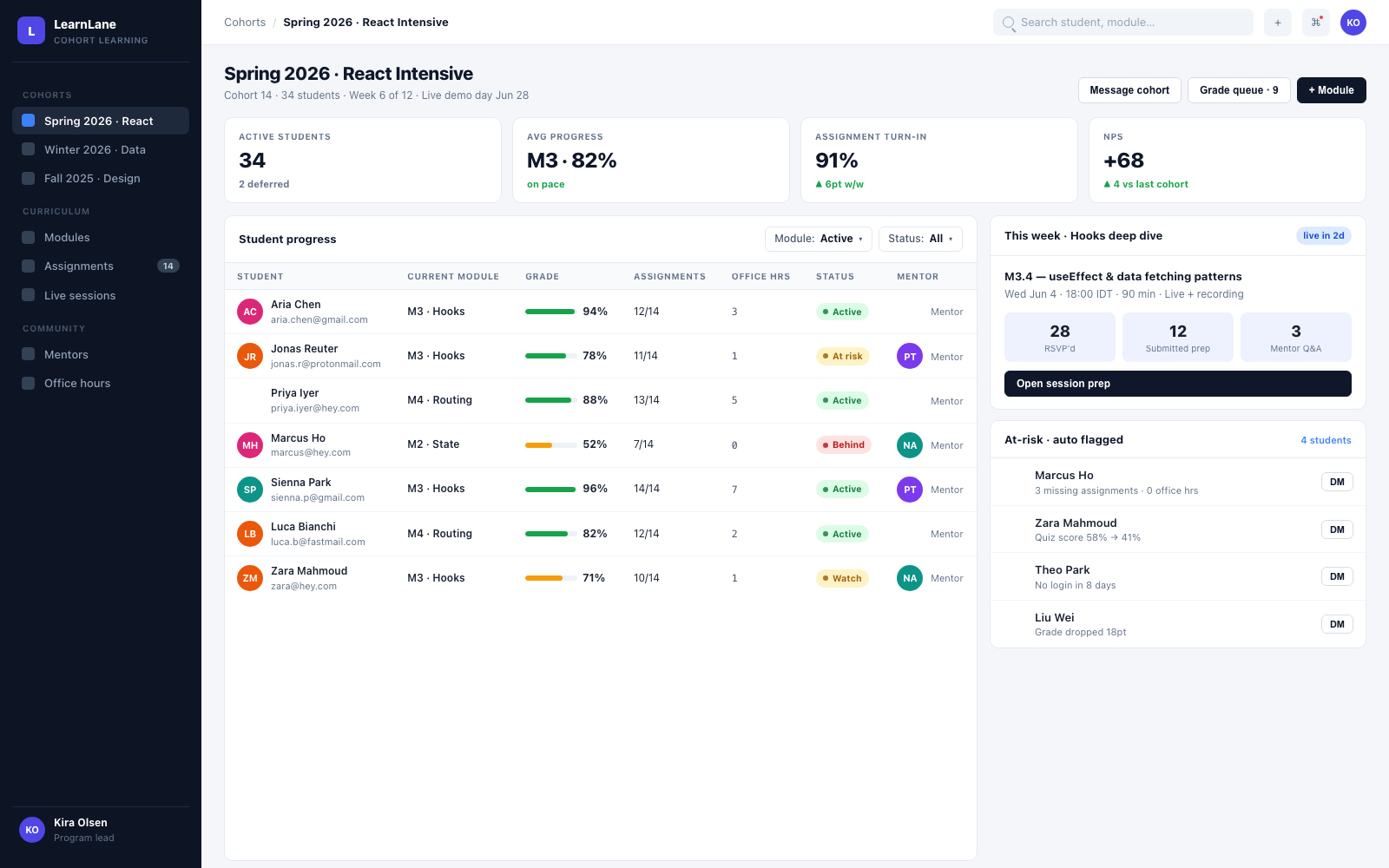Image resolution: width=1389 pixels, height=868 pixels.
Task: Click Aria Chen's 94% grade progress bar
Action: 550,312
